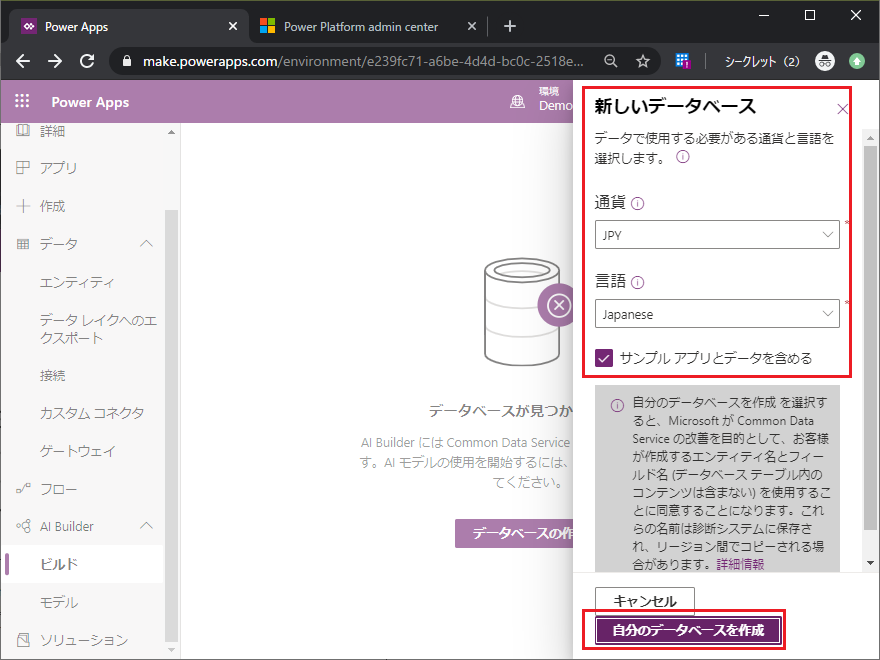The image size is (880, 660).
Task: Click the 詳細 book icon in sidebar
Action: 23,131
